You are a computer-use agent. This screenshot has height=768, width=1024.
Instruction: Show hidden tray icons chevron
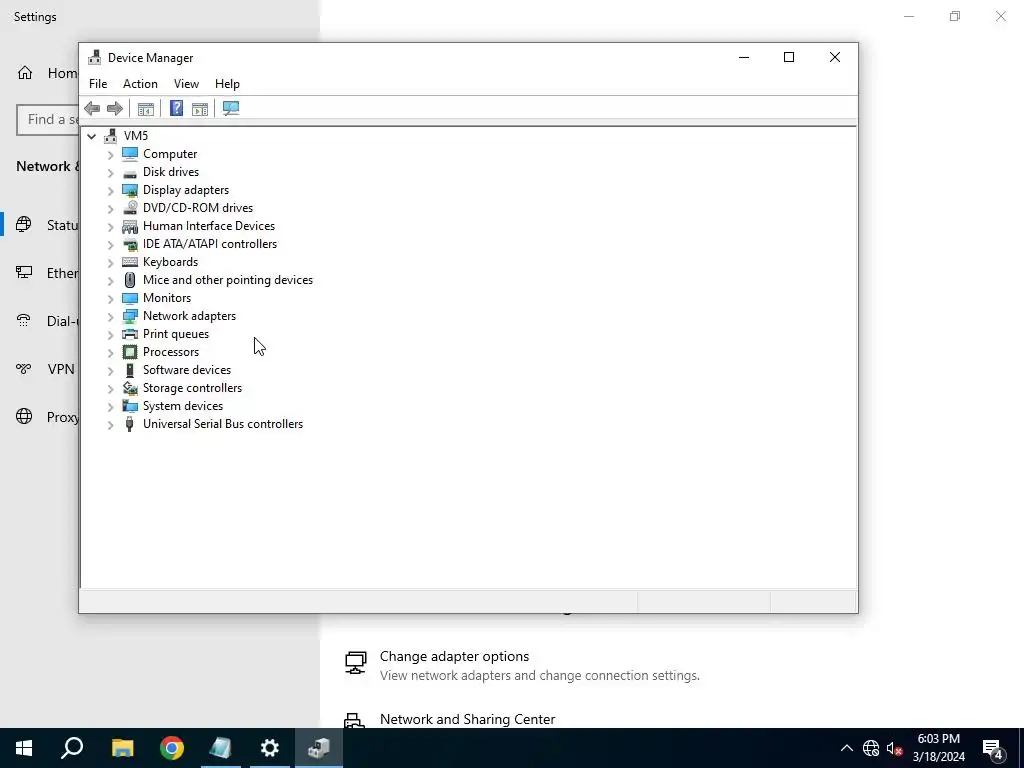click(846, 748)
